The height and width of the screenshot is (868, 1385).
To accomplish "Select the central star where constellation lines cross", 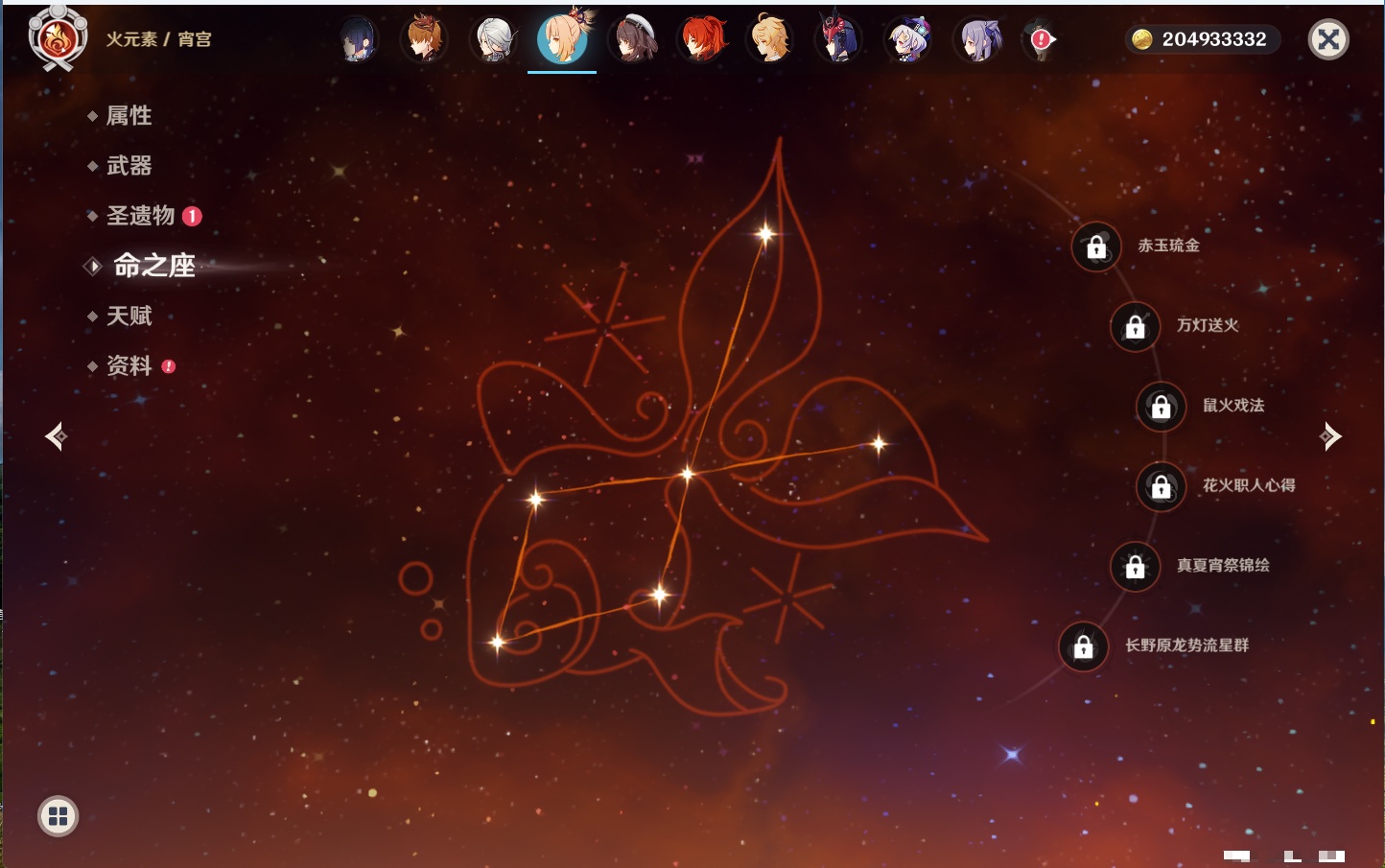I will coord(687,473).
